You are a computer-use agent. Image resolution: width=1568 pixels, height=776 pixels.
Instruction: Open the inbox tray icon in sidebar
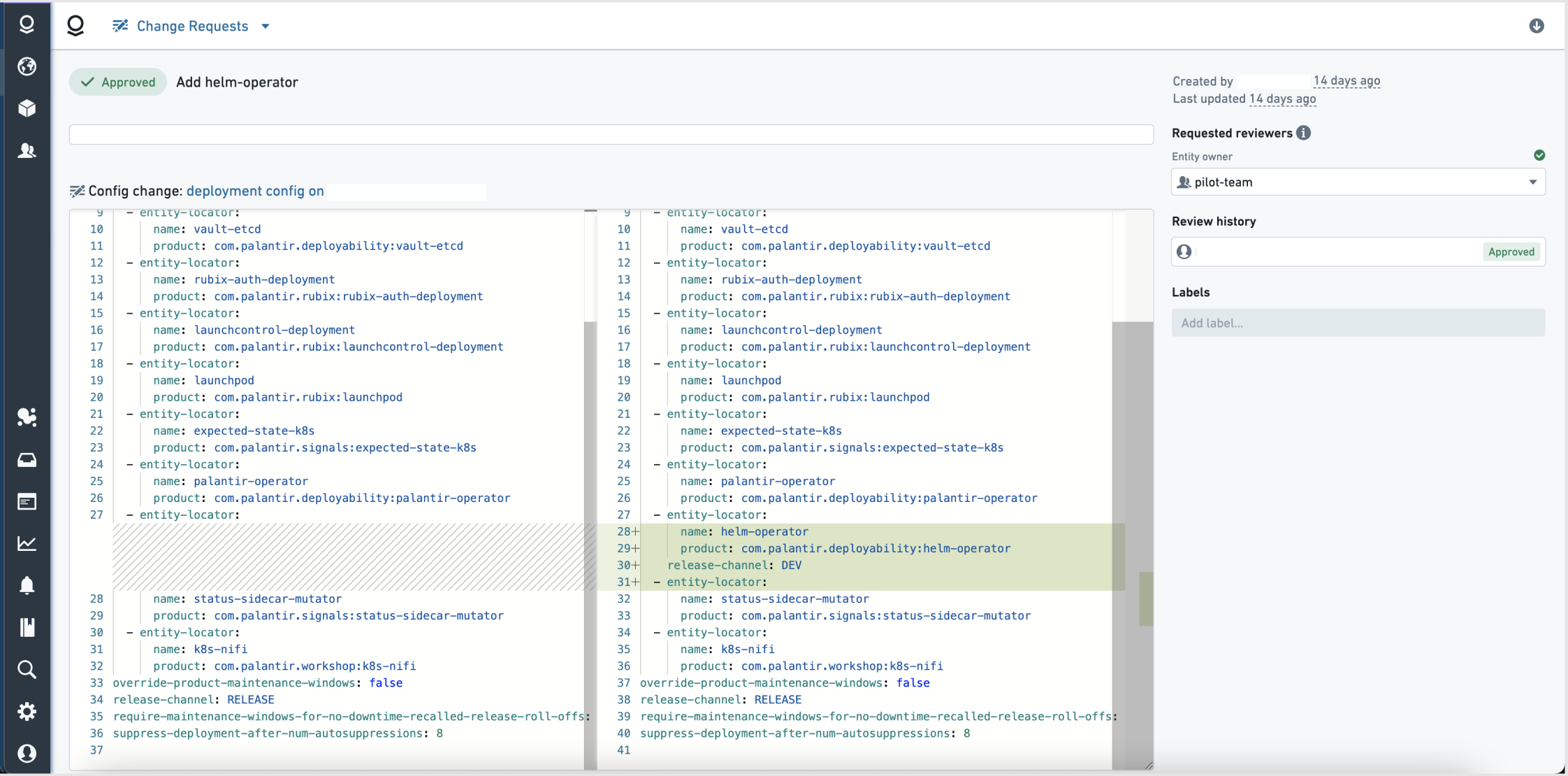pos(27,459)
